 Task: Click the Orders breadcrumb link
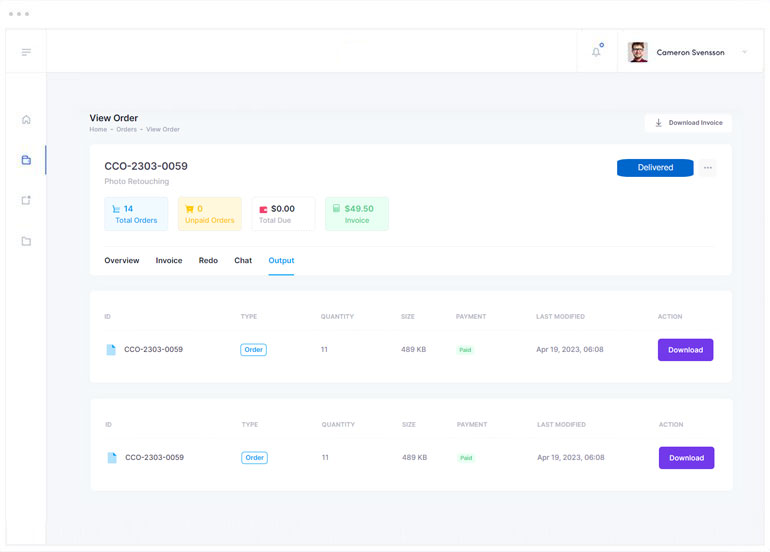126,130
